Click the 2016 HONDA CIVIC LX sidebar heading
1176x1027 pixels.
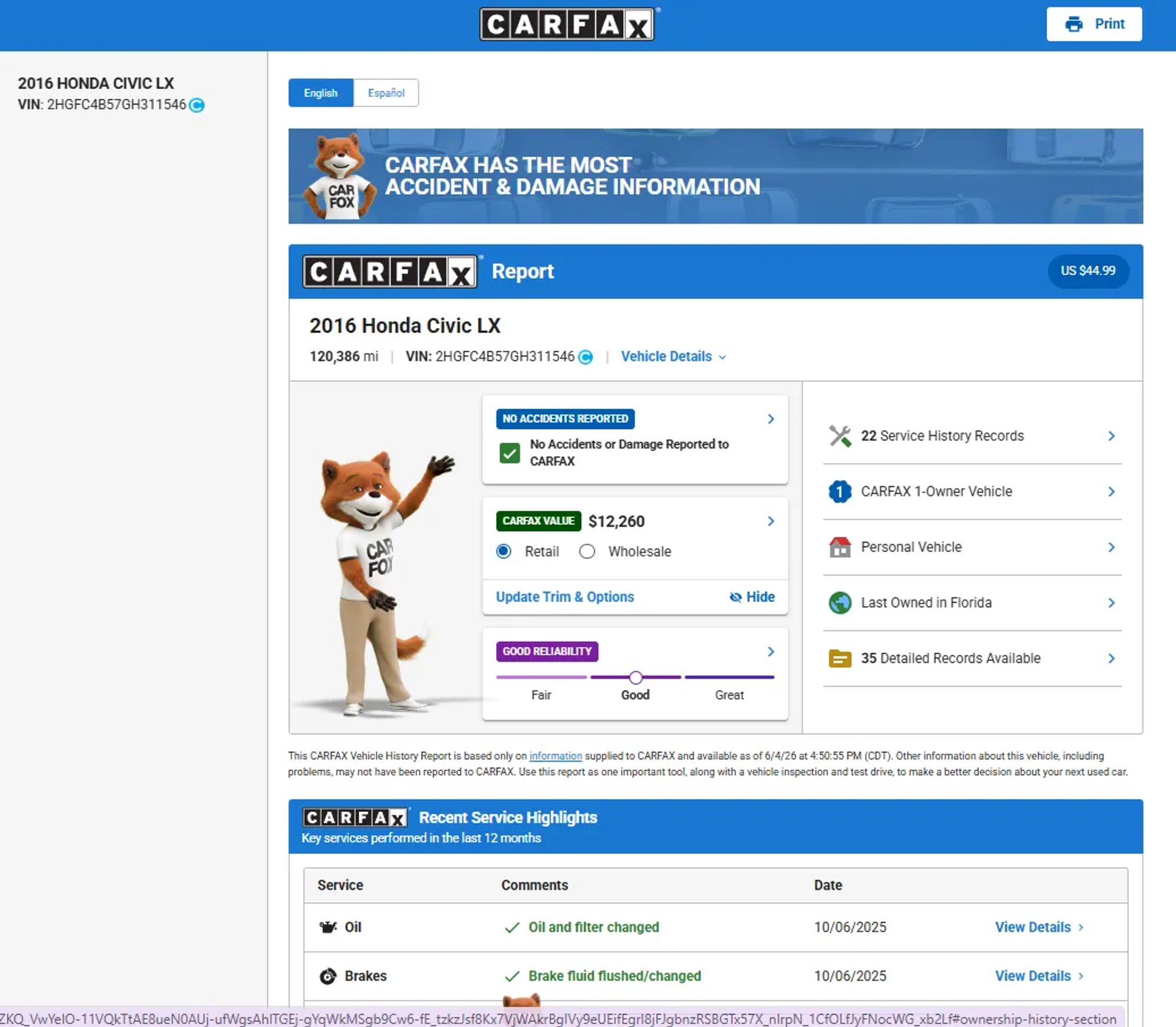(x=96, y=83)
